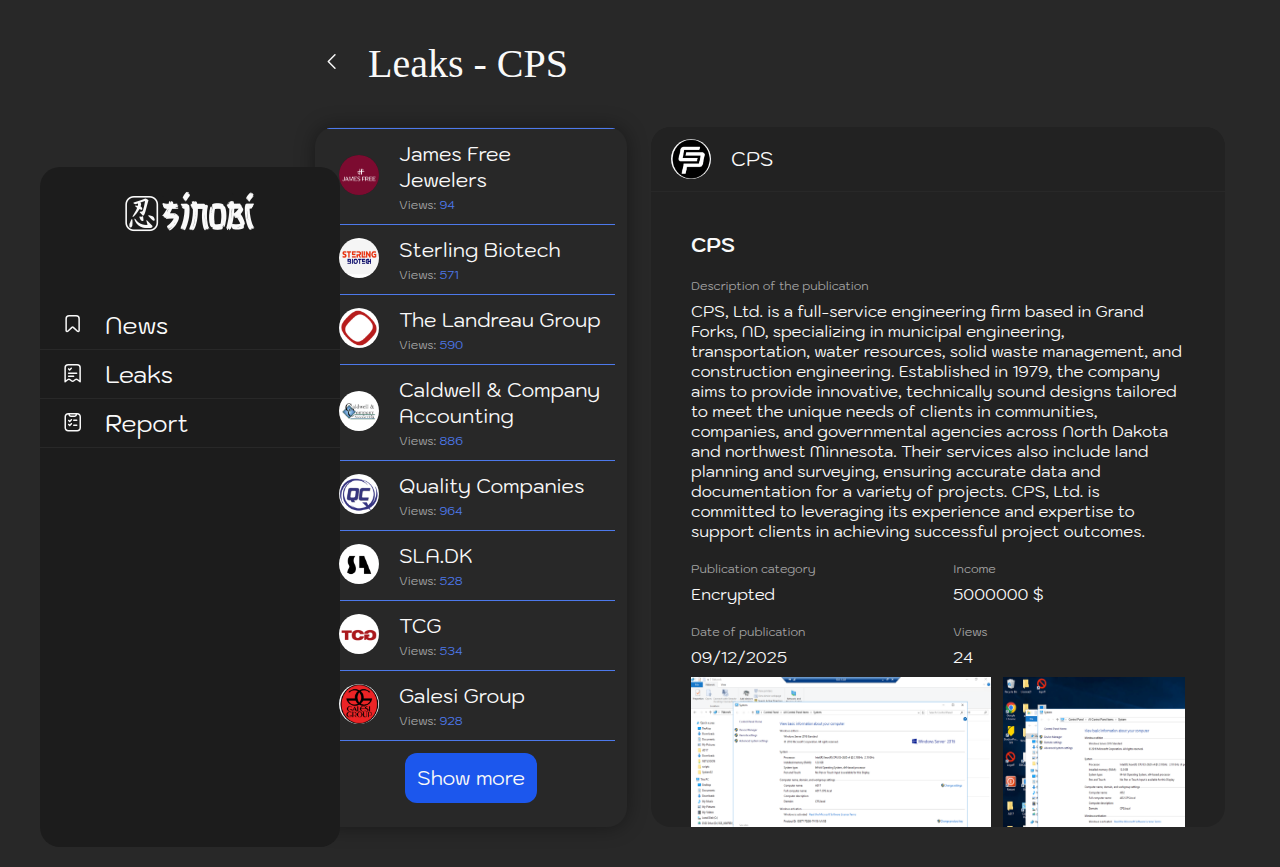Image resolution: width=1280 pixels, height=867 pixels.
Task: Open the first wide screenshot thumbnail
Action: 840,752
